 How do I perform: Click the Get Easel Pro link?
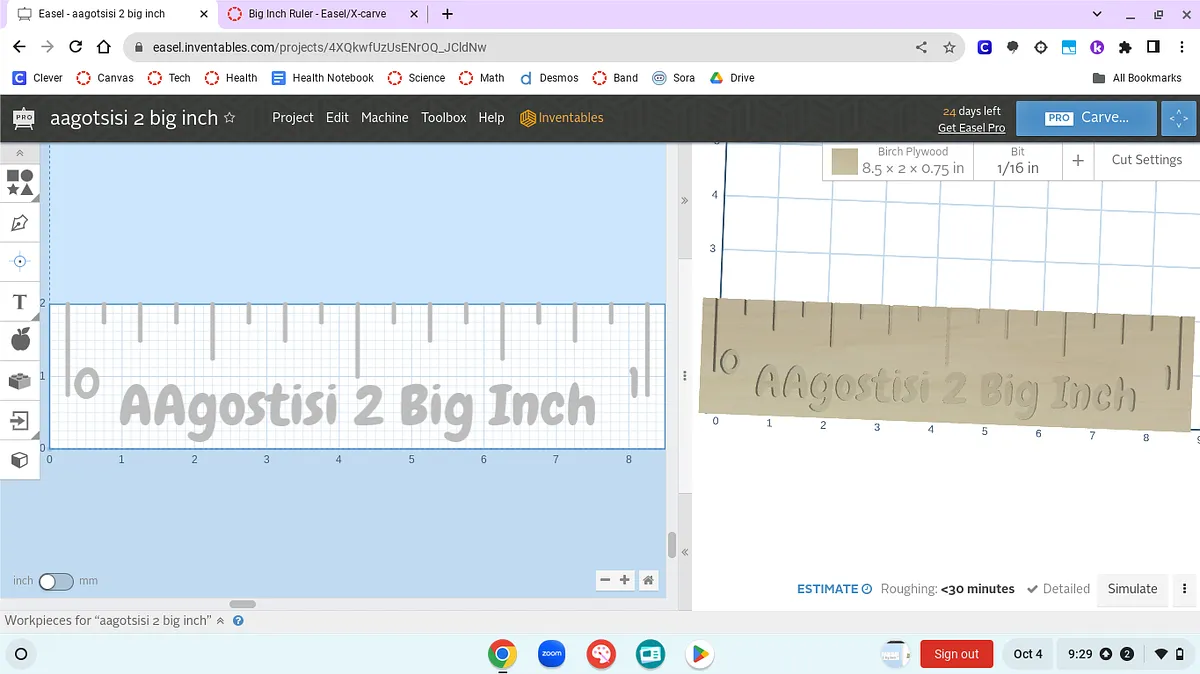(x=971, y=128)
